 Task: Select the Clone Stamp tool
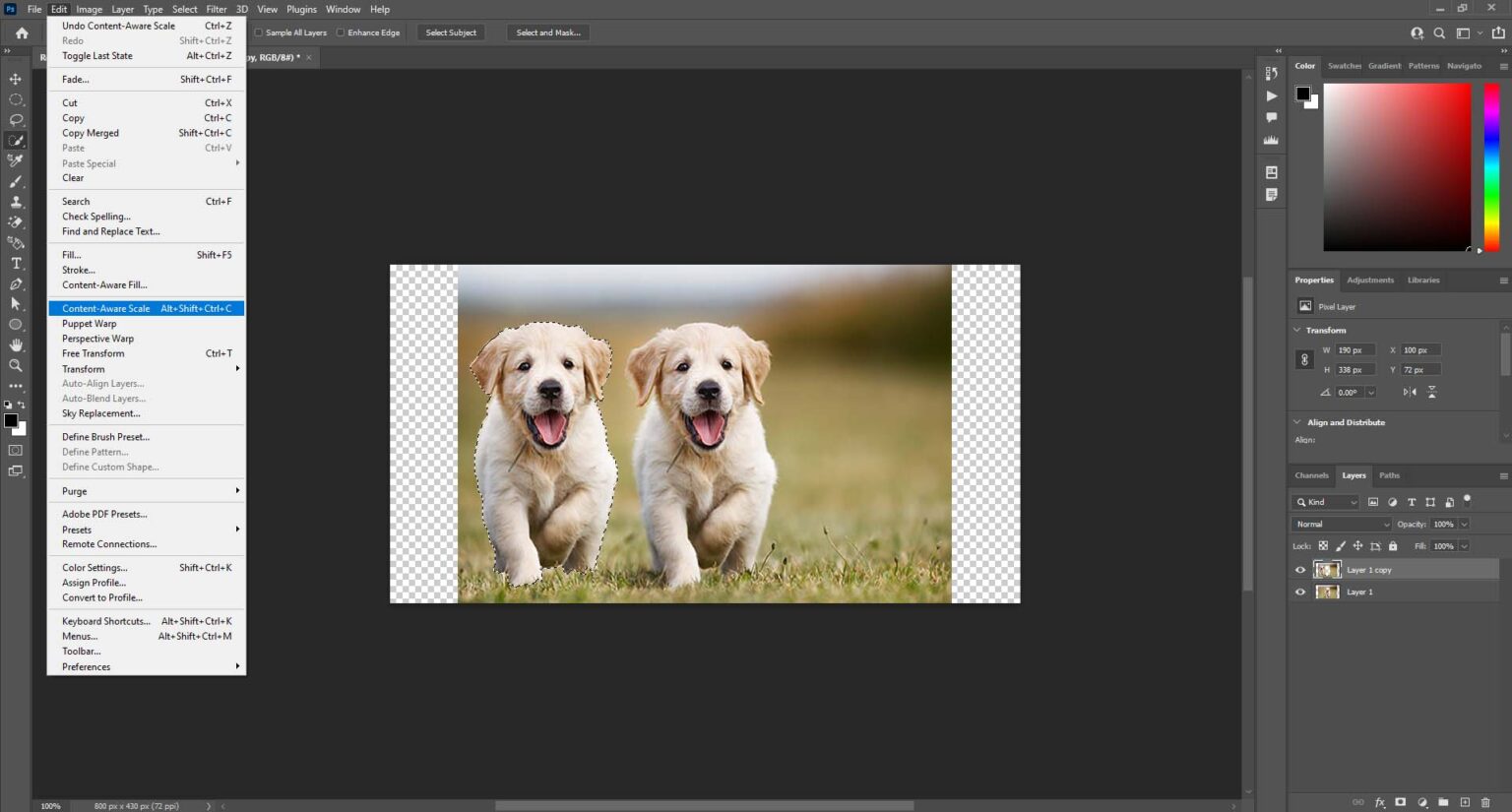15,202
